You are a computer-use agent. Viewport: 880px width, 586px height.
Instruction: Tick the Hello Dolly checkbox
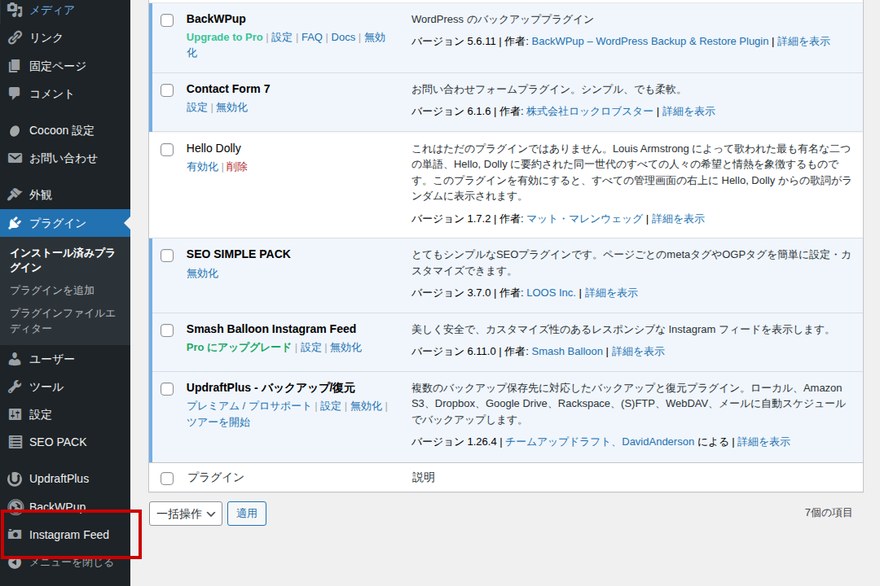click(x=167, y=149)
